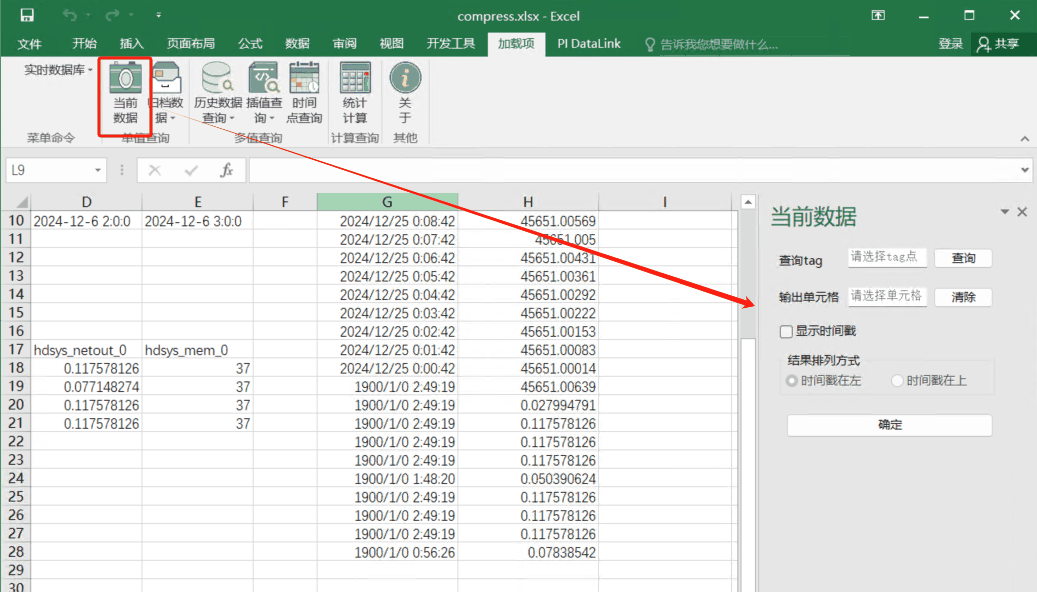Select the 时间戳在上 radio option
Screen dimensions: 1037x592
(x=897, y=381)
